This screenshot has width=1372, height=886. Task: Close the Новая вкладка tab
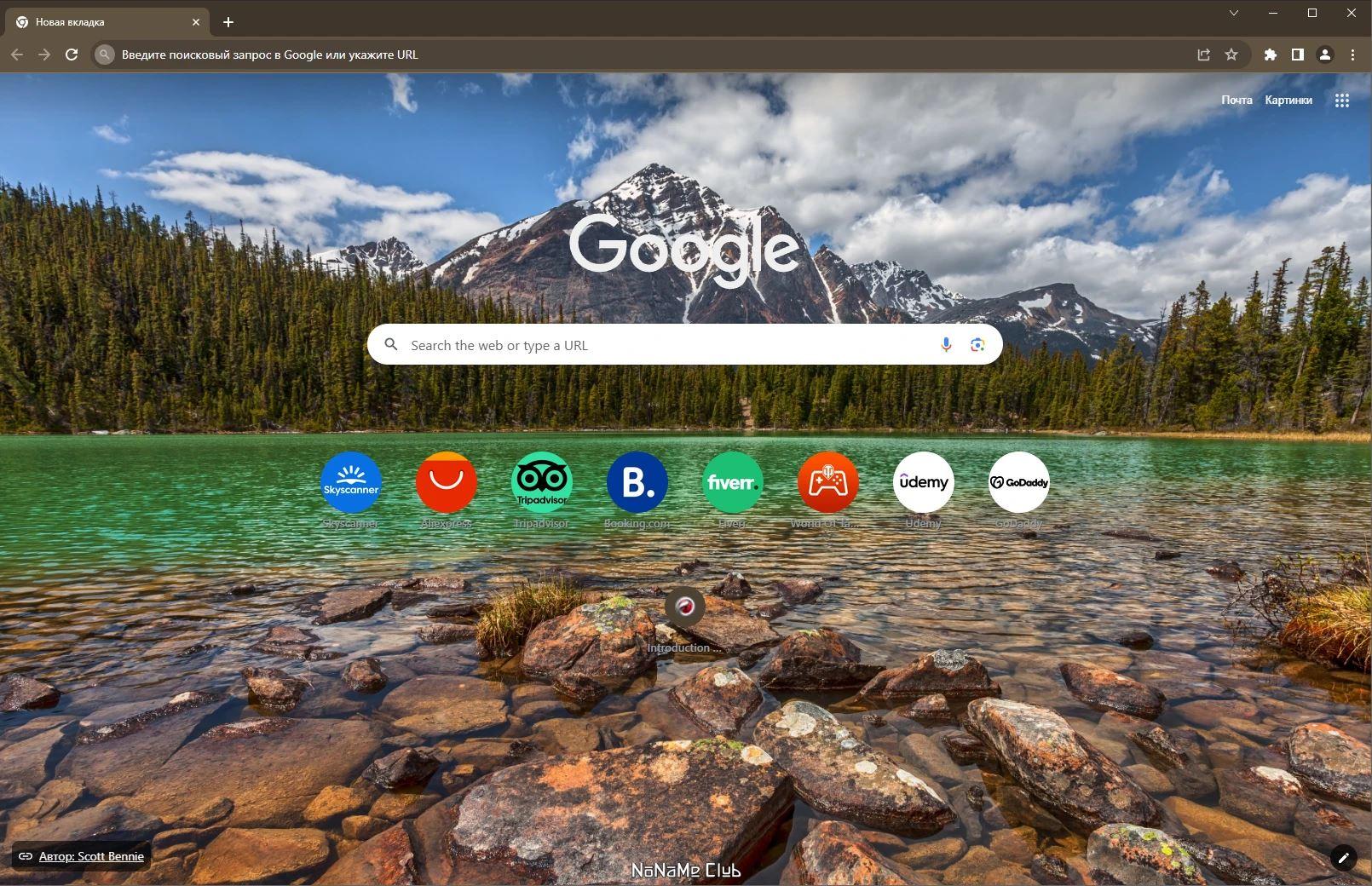(196, 22)
